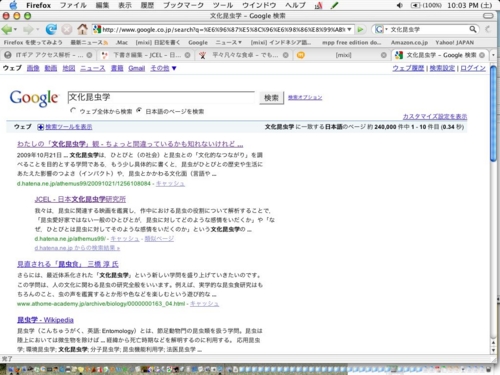Open the URL history dropdown arrow
Screen dimensions: 500x375
point(349,29)
